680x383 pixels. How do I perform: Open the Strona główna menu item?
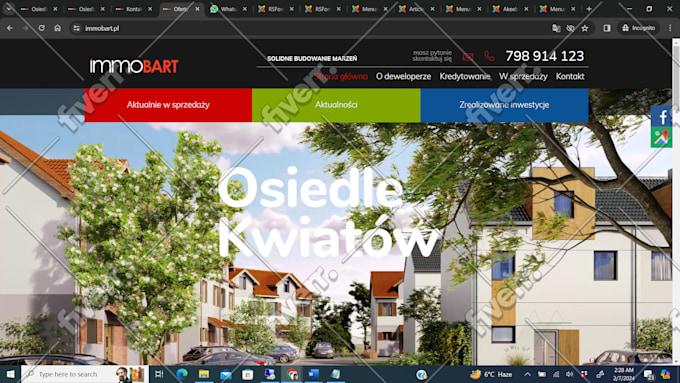point(341,77)
